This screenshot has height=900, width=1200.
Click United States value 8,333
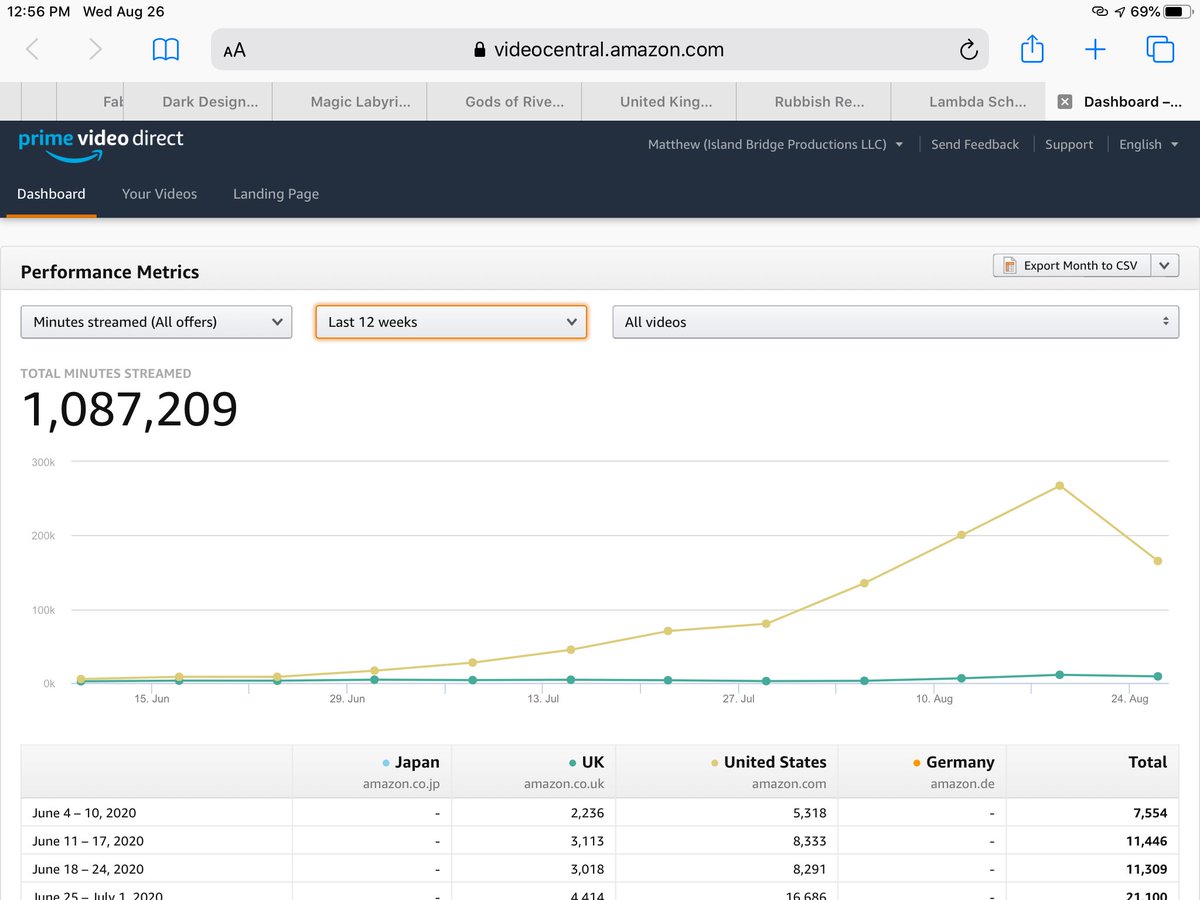808,841
